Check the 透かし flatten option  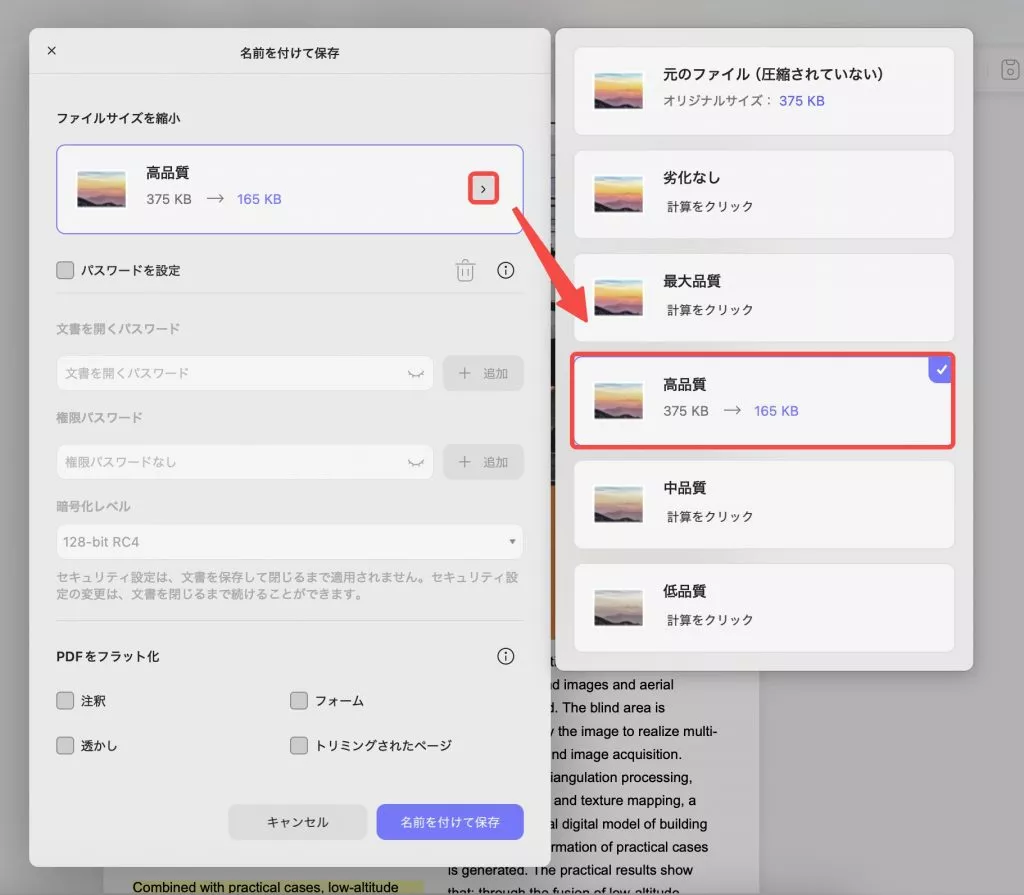pyautogui.click(x=65, y=745)
